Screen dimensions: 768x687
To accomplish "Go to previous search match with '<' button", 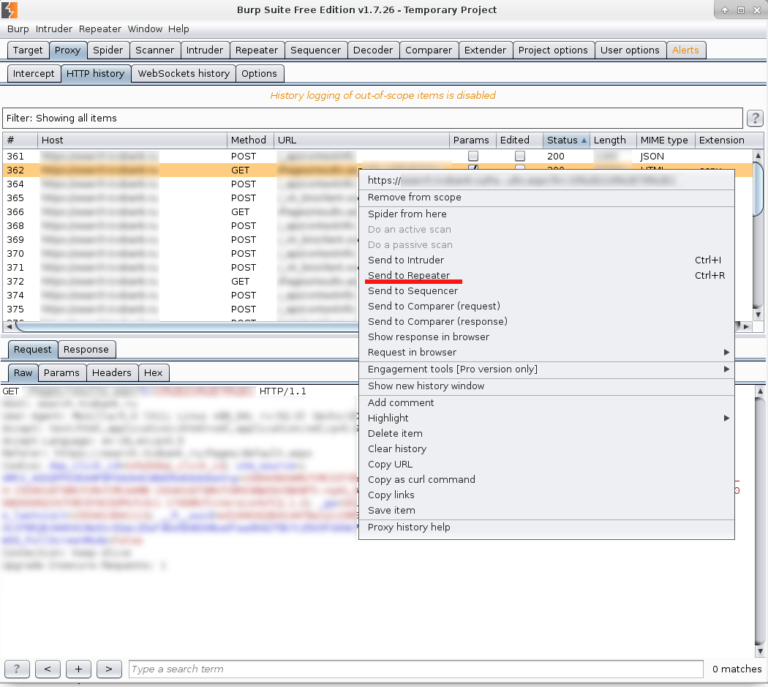I will tap(47, 668).
